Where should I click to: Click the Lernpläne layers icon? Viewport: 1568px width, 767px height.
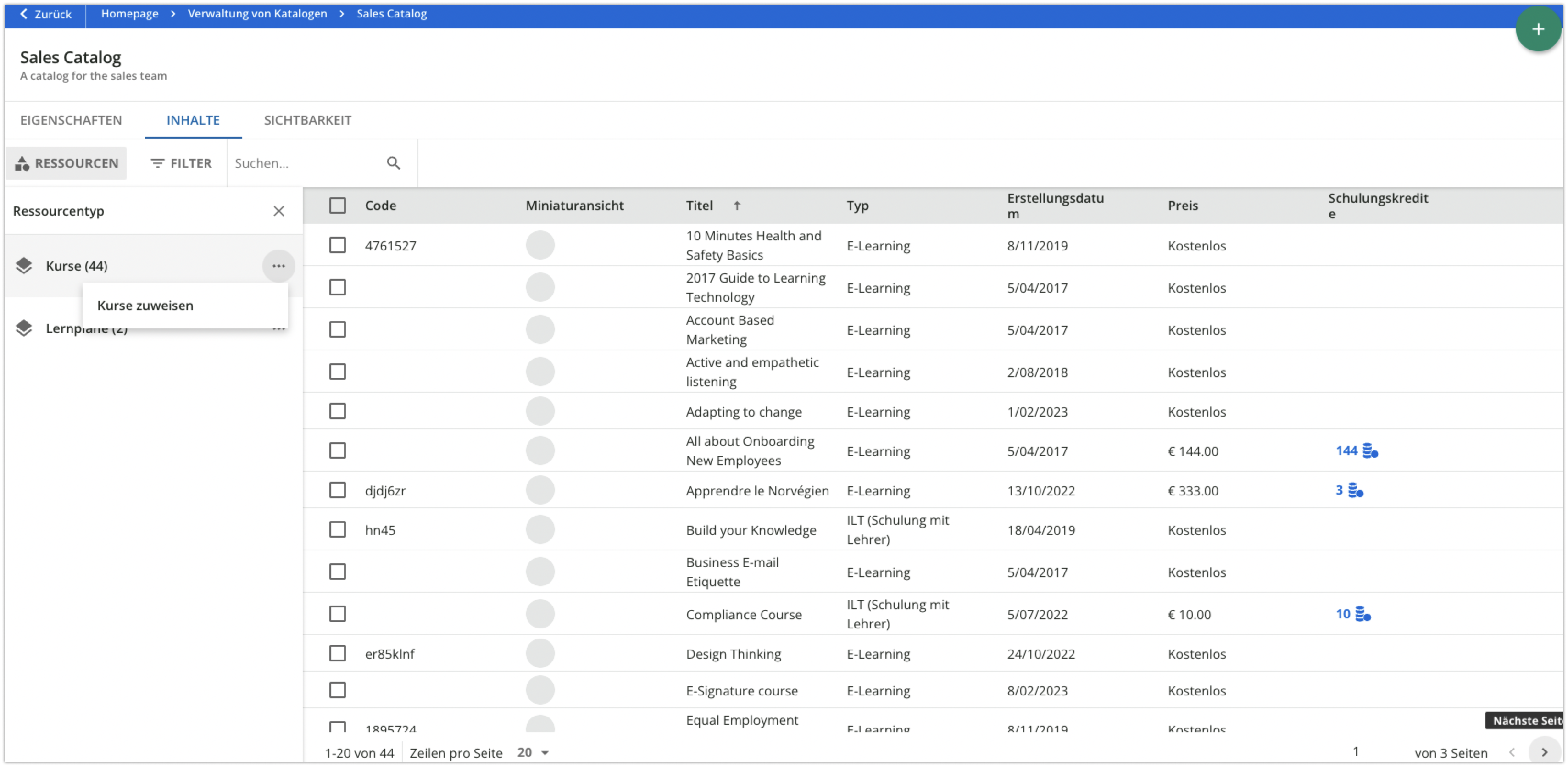tap(24, 328)
